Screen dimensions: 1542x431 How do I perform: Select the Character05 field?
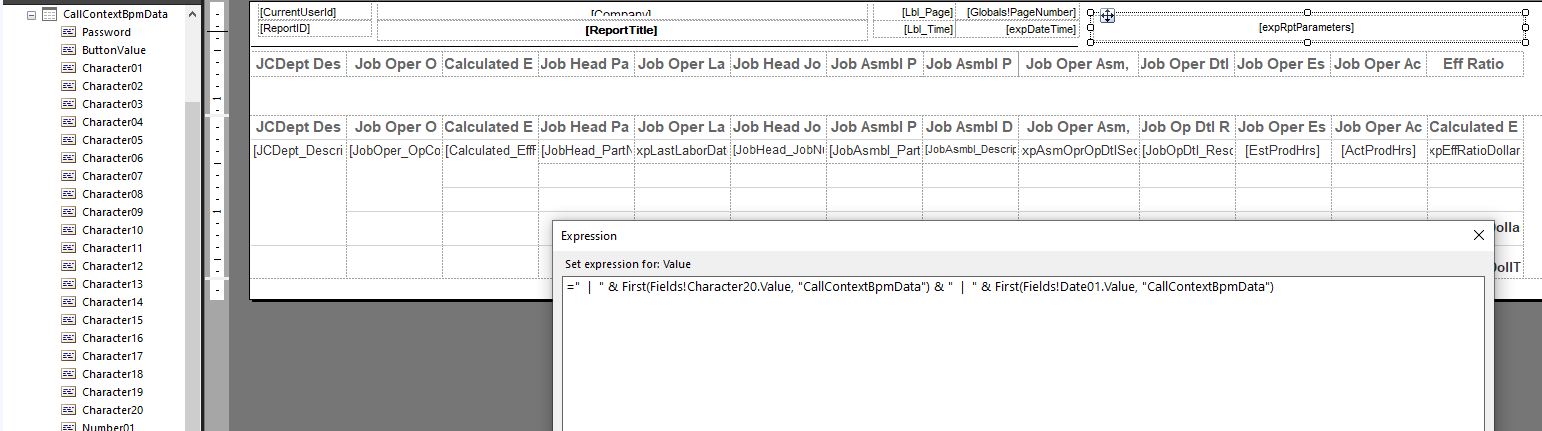click(112, 140)
